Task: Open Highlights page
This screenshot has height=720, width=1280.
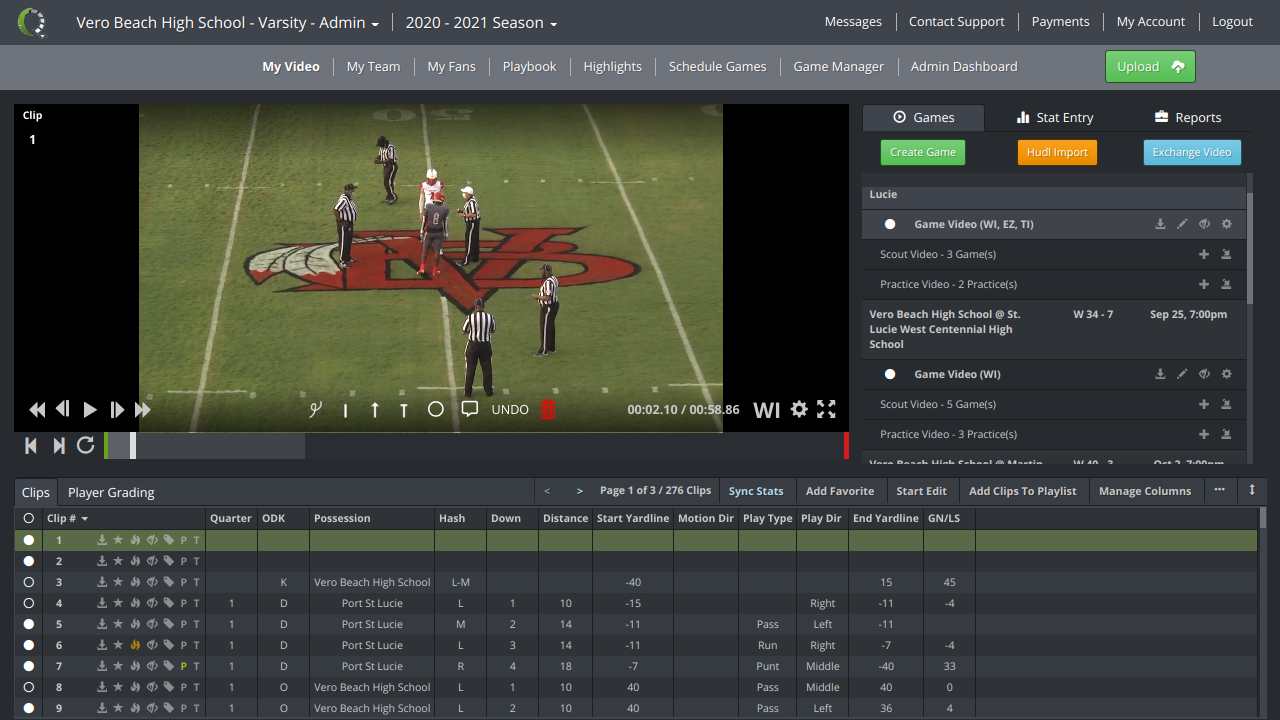Action: pyautogui.click(x=612, y=66)
